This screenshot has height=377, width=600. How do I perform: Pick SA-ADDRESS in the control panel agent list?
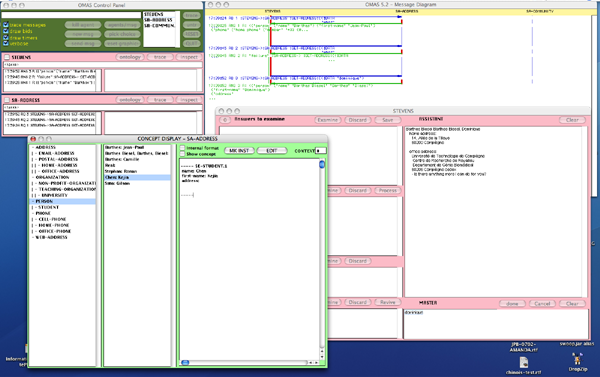[x=158, y=20]
